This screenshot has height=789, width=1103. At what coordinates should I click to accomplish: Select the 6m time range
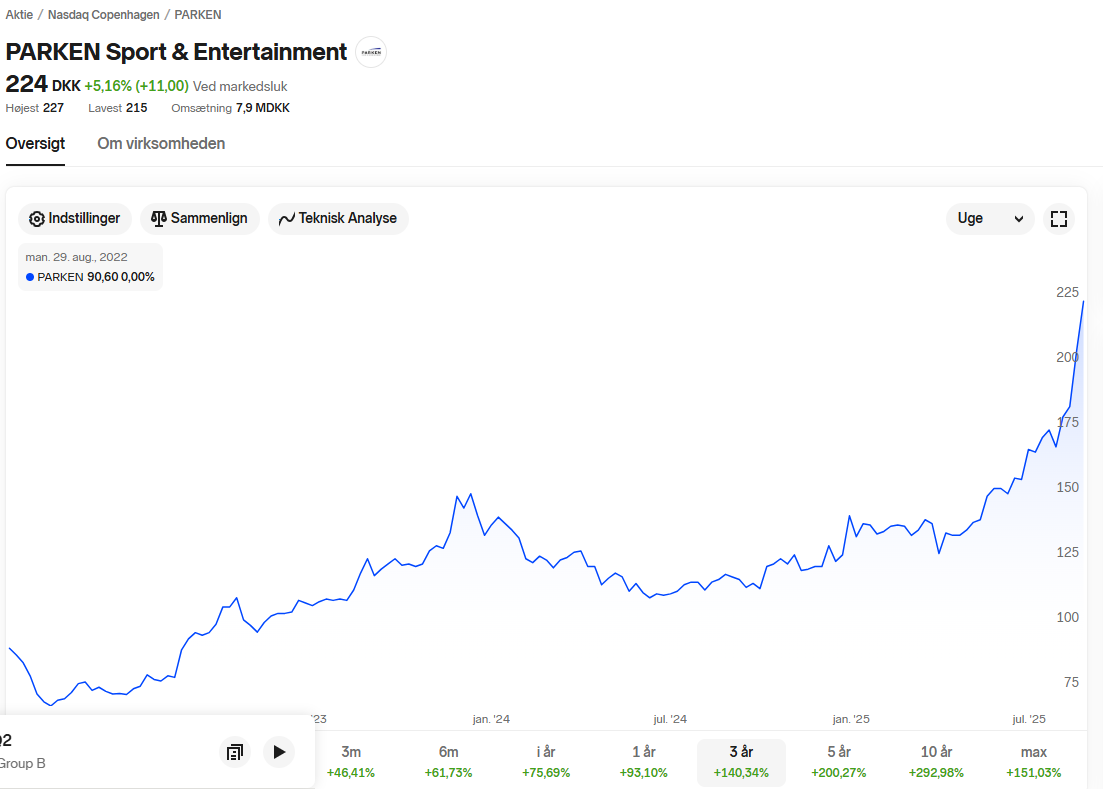point(448,762)
